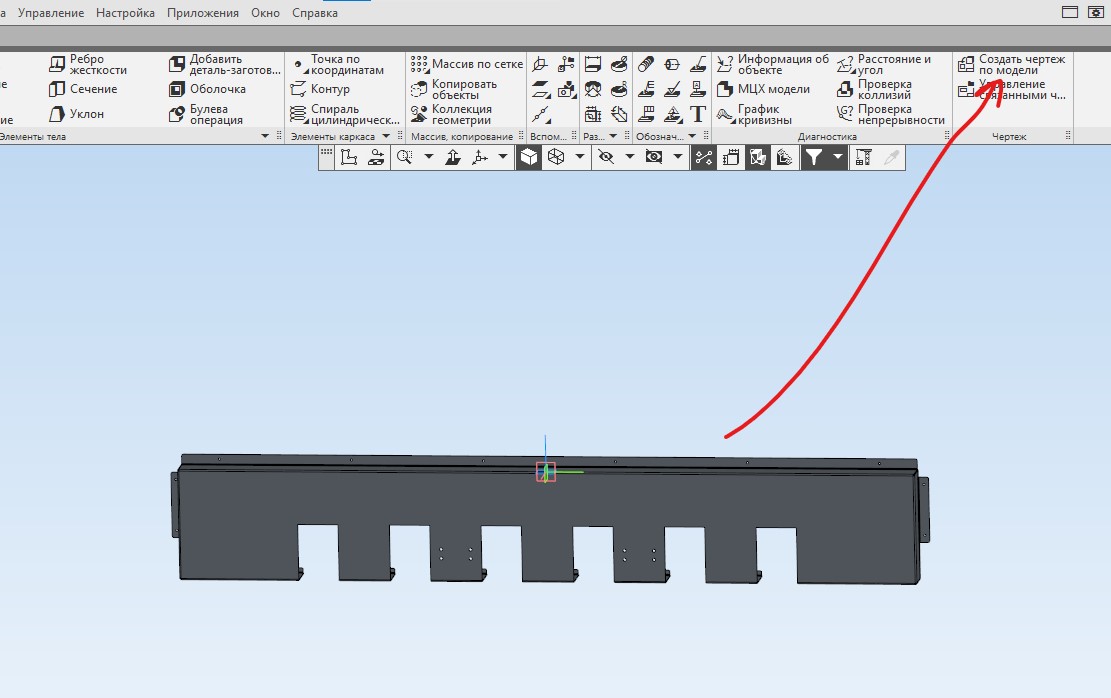Screen dimensions: 1111x698
Task: Toggle the crossed-eye hide objects button
Action: 605,157
